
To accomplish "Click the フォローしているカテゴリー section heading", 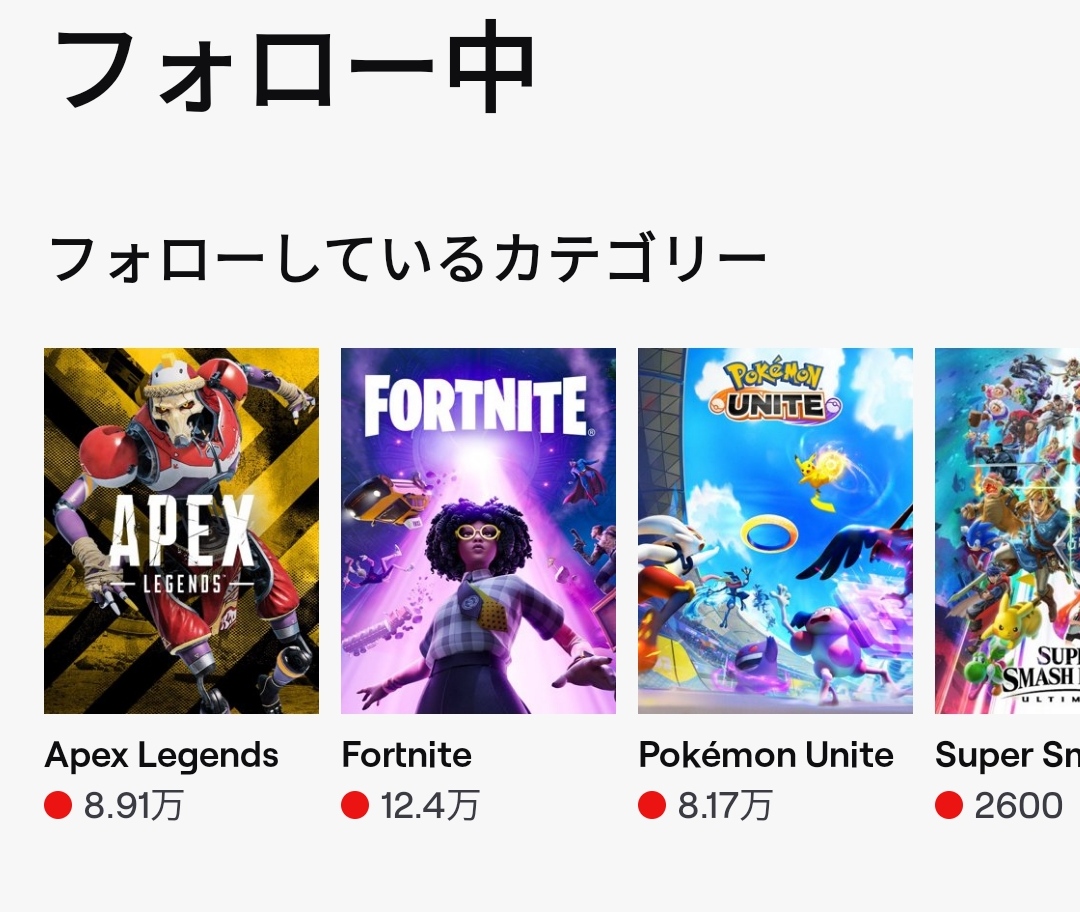I will pyautogui.click(x=407, y=259).
